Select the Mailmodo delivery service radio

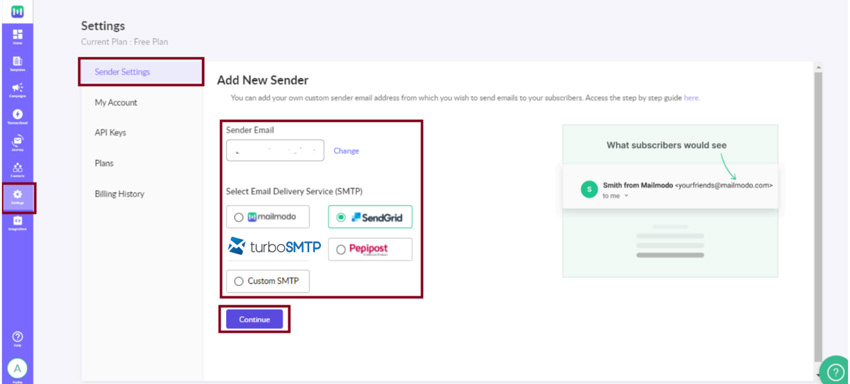click(239, 217)
